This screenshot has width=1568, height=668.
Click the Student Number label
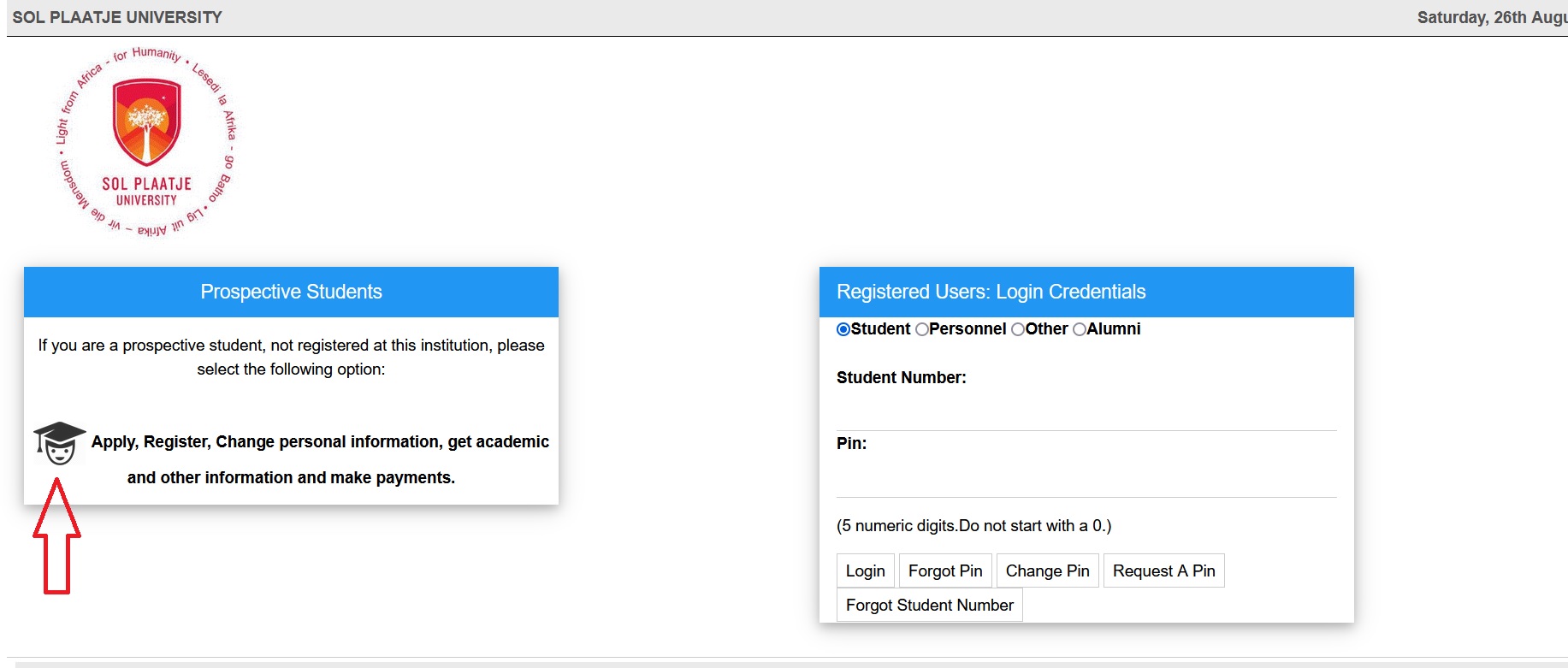[901, 377]
